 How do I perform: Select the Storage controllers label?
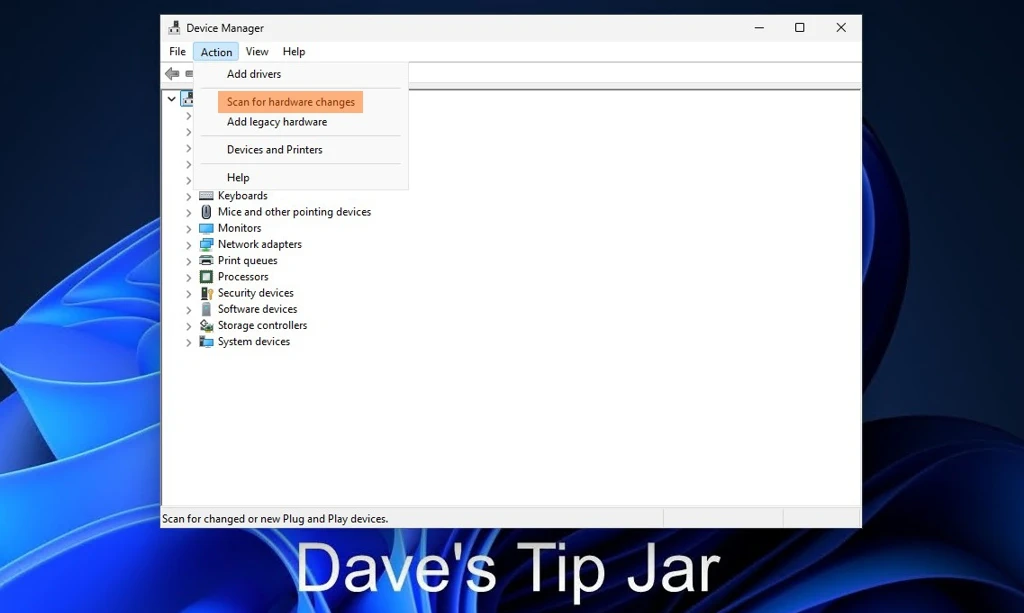(262, 325)
